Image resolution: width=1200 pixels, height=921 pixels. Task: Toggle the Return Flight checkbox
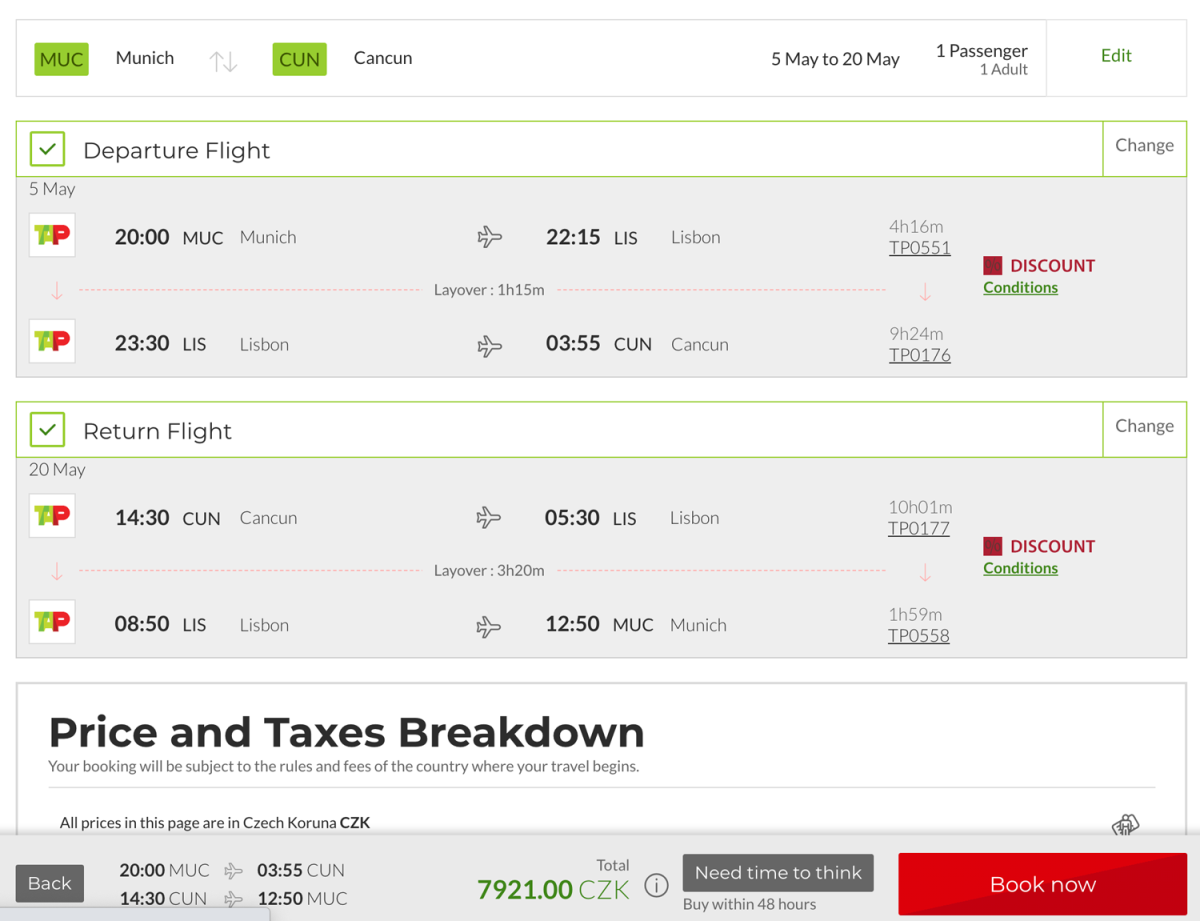pos(47,431)
